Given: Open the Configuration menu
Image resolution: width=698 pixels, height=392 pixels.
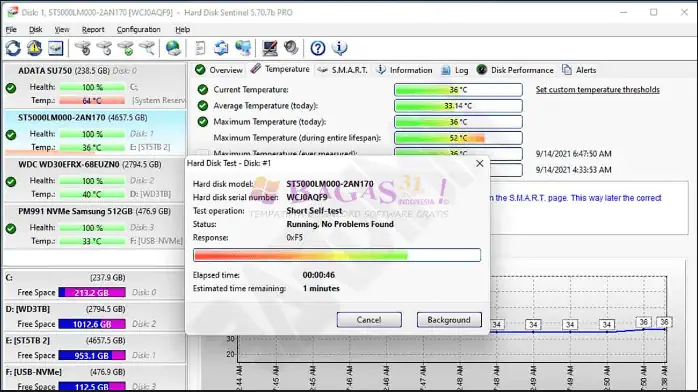Looking at the screenshot, I should (138, 29).
